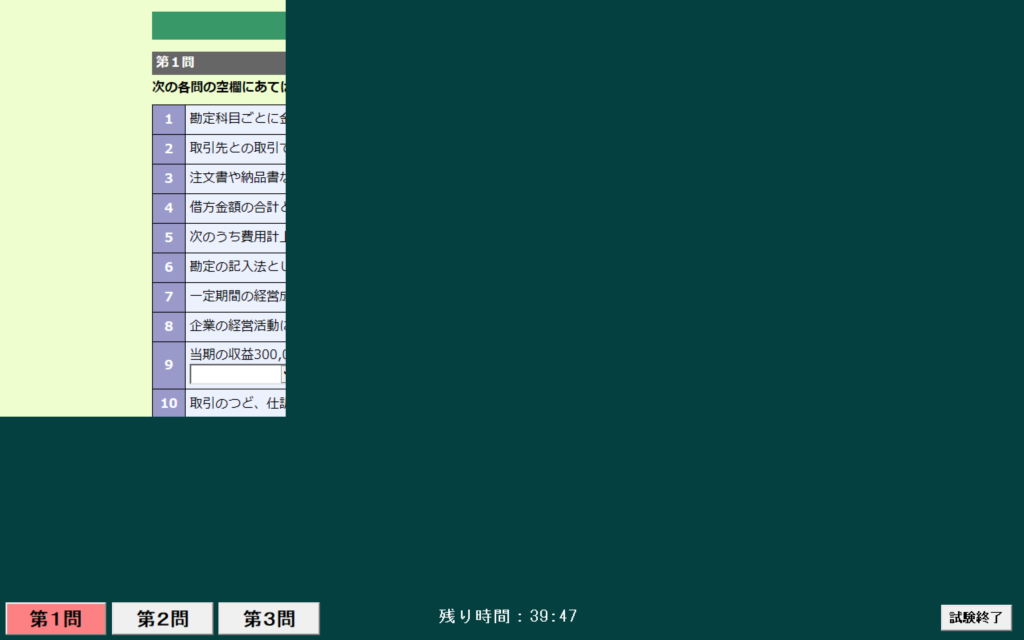Select question number 5 cell
The image size is (1024, 640).
[169, 238]
